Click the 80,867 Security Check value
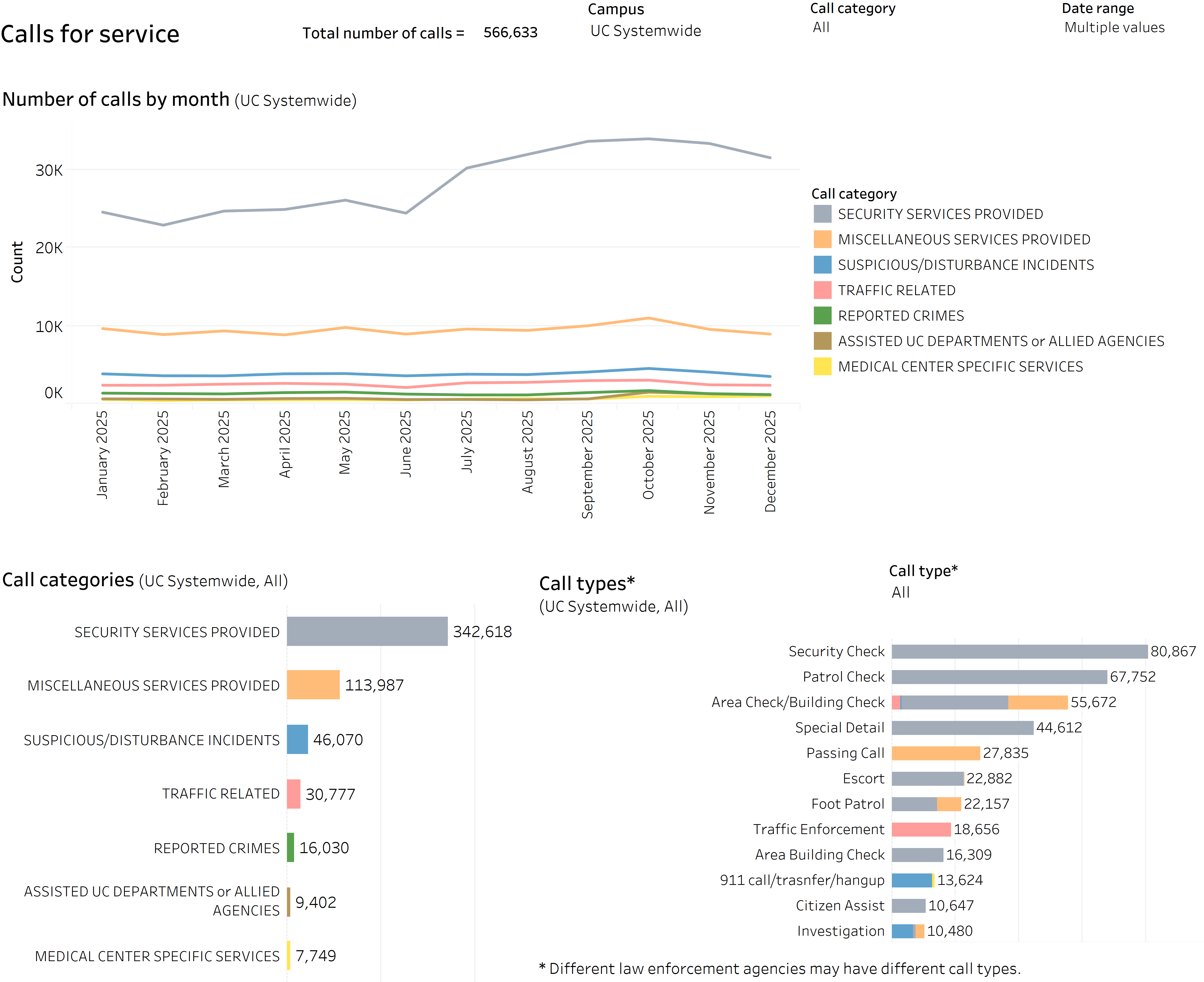This screenshot has height=982, width=1204. (1173, 651)
